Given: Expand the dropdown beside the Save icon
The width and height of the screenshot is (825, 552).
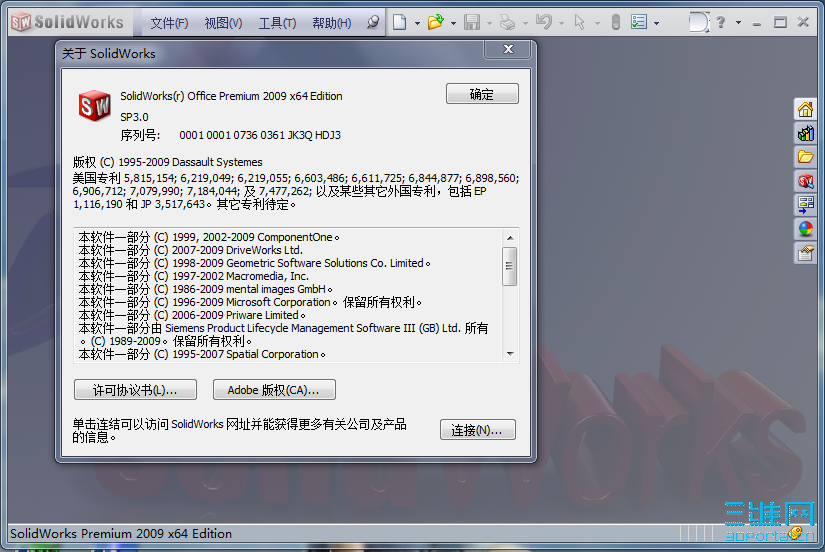Looking at the screenshot, I should coord(489,23).
